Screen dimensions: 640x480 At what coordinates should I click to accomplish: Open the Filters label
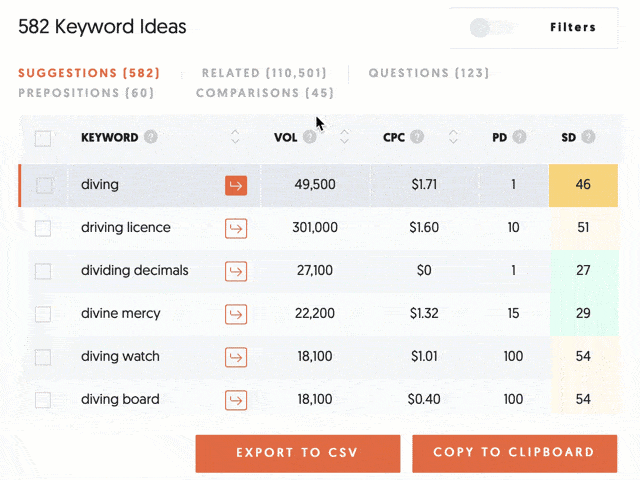coord(573,27)
